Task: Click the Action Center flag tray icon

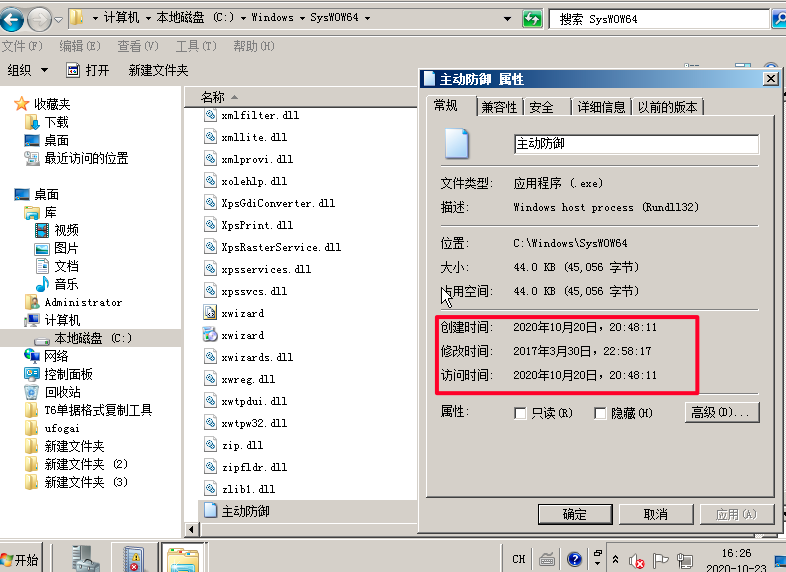Action: click(660, 560)
